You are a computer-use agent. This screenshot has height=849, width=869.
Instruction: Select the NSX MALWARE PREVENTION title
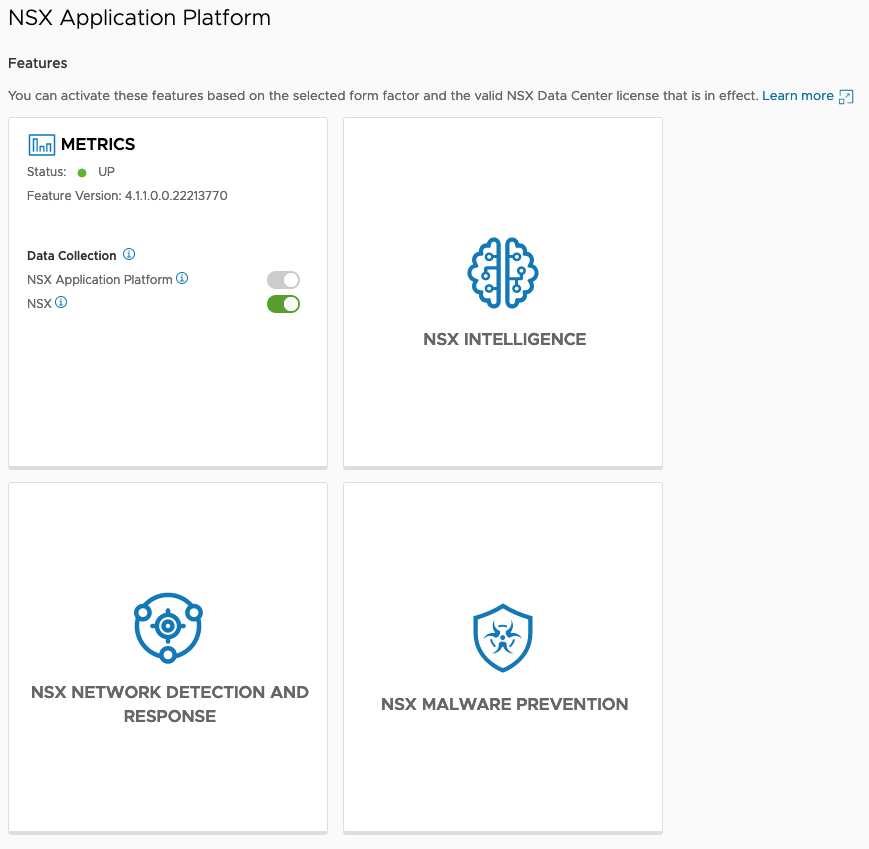[x=504, y=704]
